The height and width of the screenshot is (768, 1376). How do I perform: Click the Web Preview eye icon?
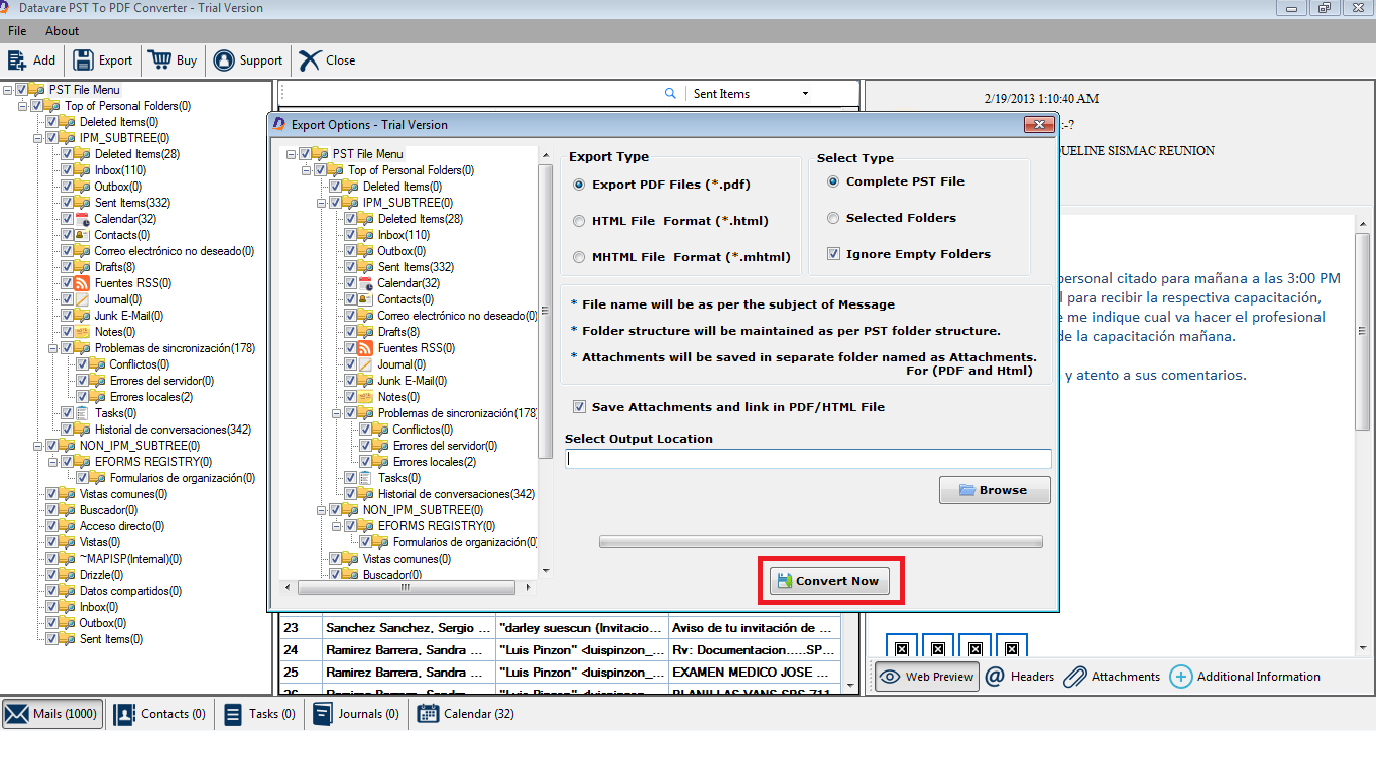click(889, 677)
